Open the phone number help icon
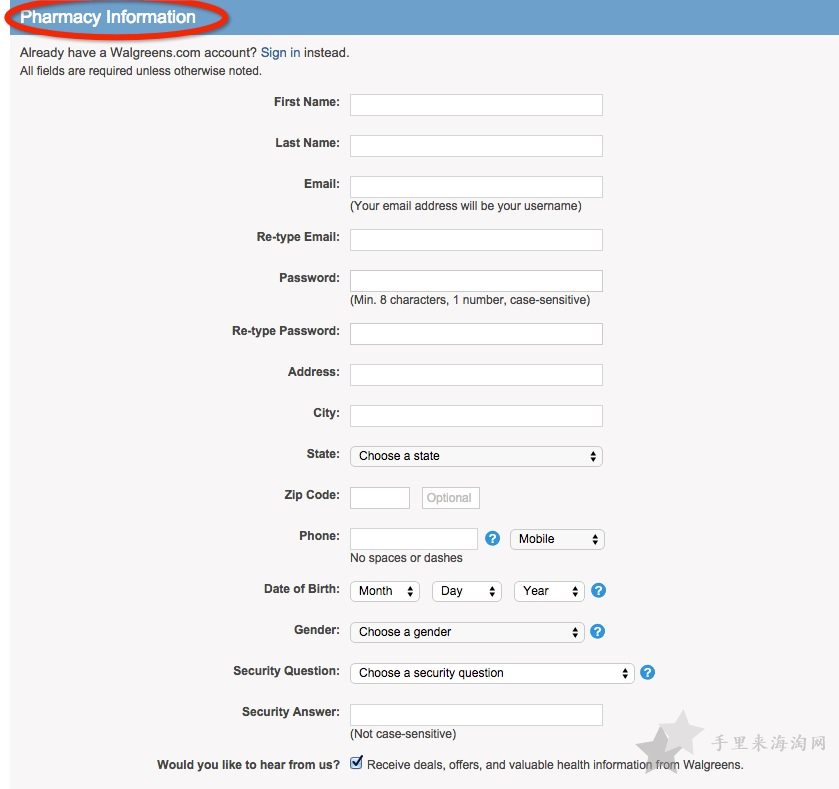Image resolution: width=839 pixels, height=789 pixels. (492, 538)
